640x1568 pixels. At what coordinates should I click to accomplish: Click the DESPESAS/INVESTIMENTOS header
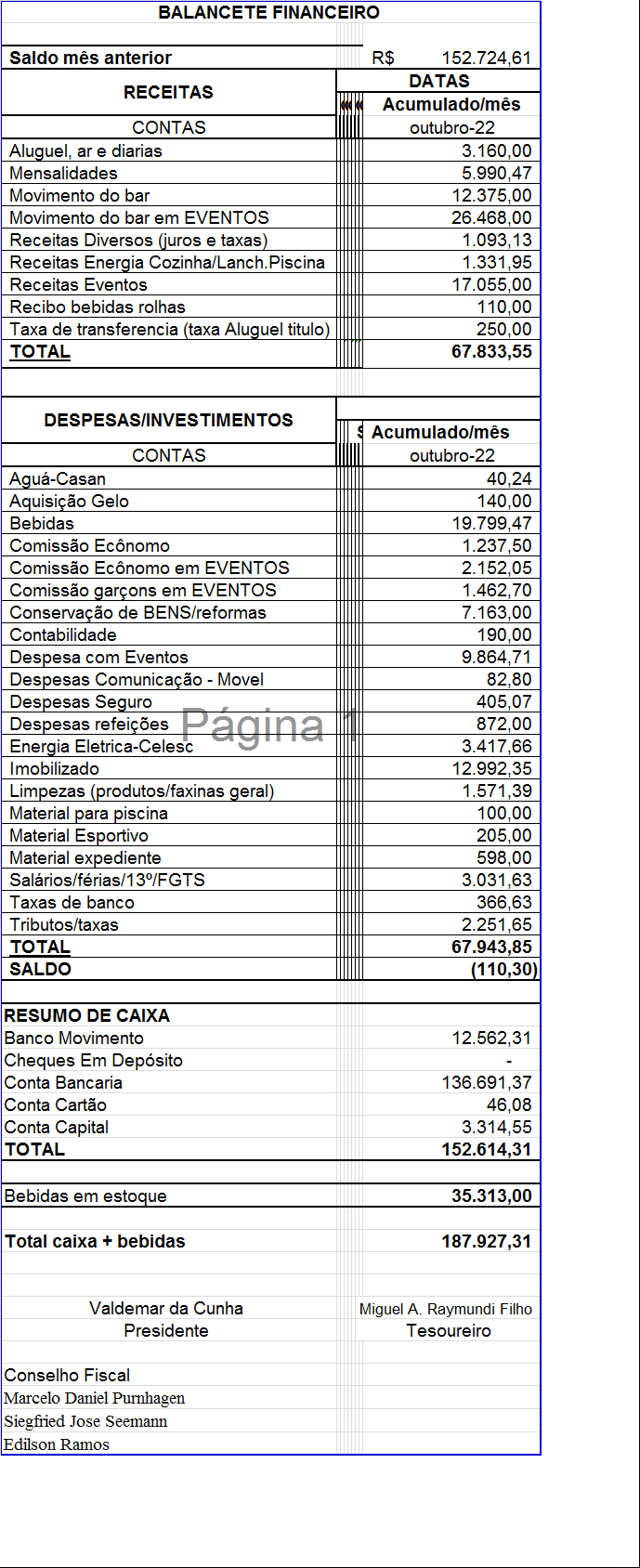(x=168, y=420)
